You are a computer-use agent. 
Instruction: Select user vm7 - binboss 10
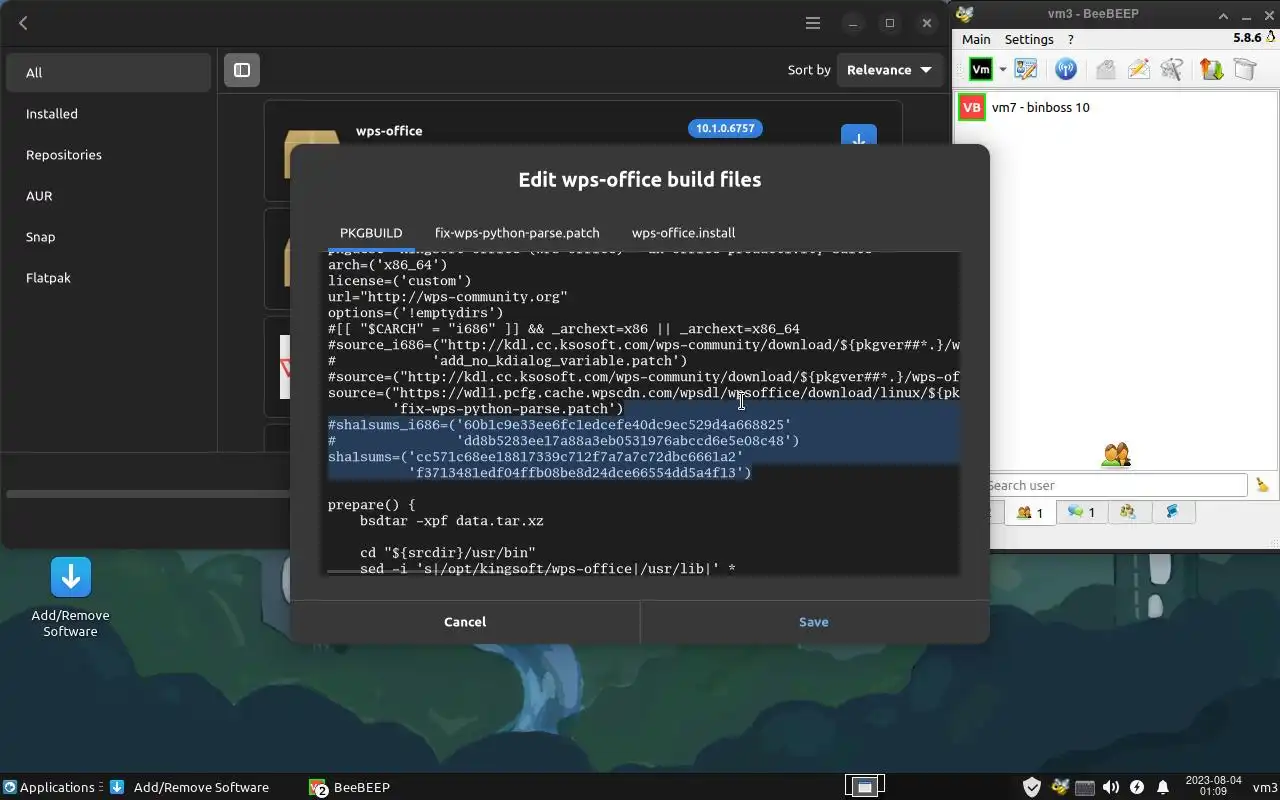(1116, 107)
